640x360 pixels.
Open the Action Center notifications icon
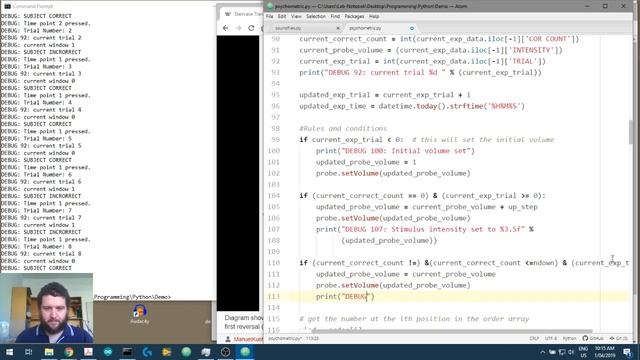[x=628, y=352]
